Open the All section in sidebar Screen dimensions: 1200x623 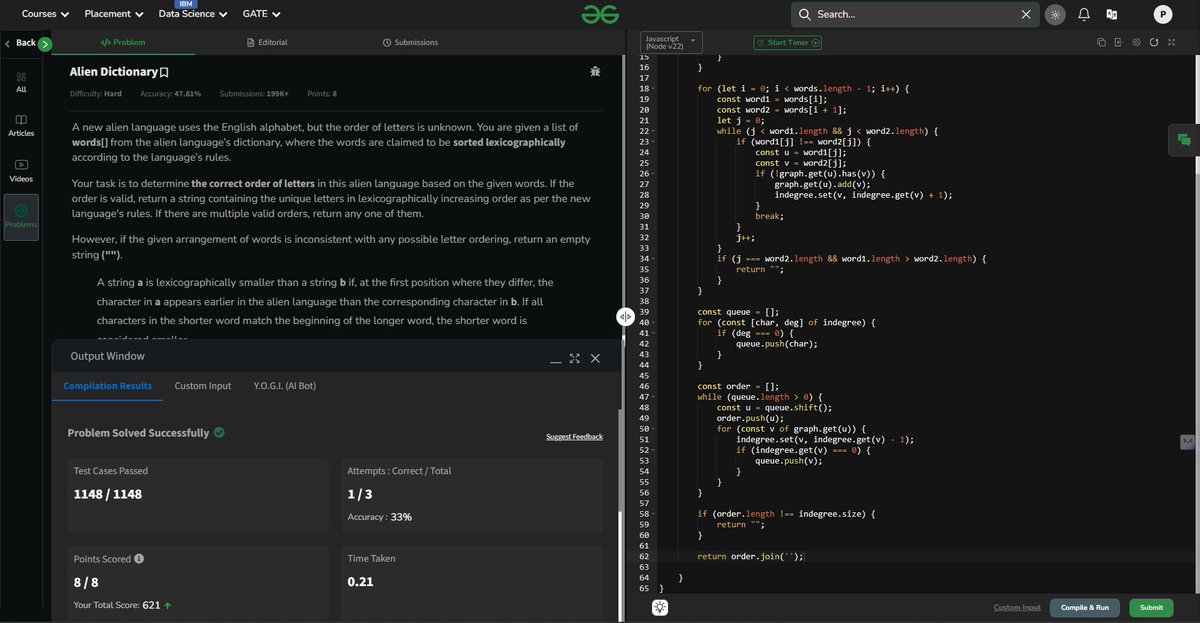21,82
